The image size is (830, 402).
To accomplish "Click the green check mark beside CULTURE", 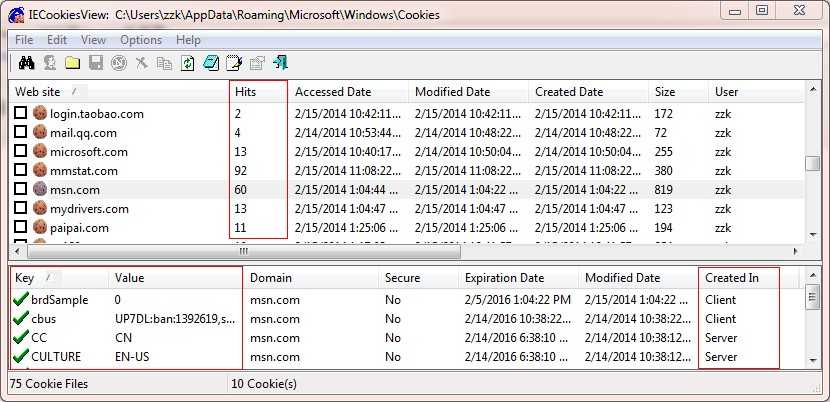I will point(20,356).
